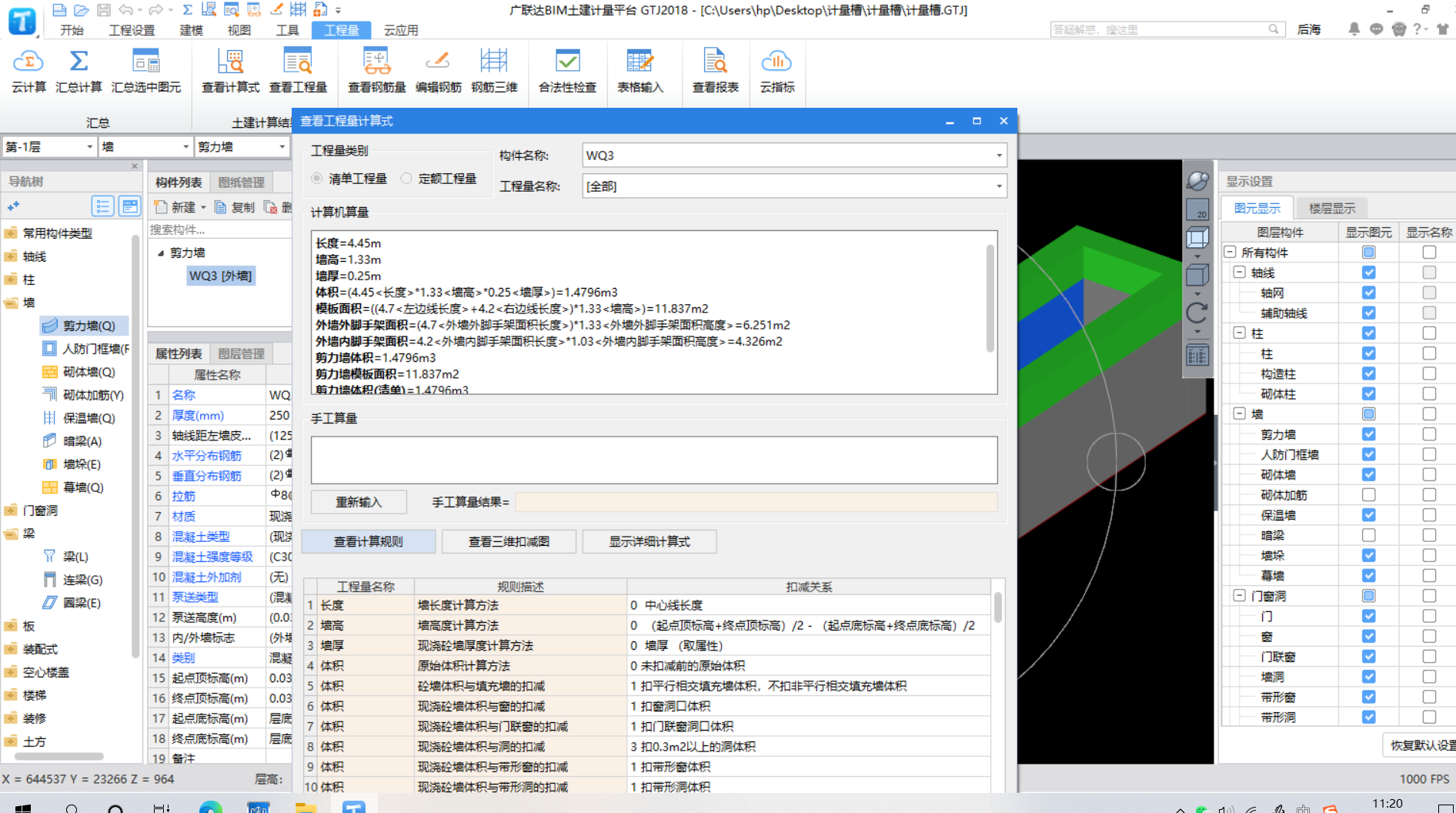Enable 显示名称 checkbox for 构造柱

click(1429, 373)
